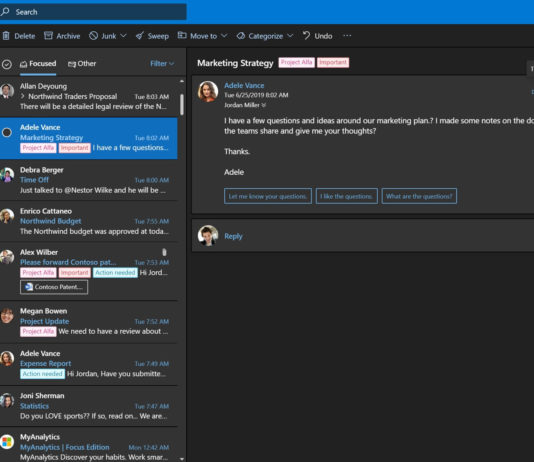Switch to the Other inbox tab
The image size is (534, 462).
[x=82, y=64]
